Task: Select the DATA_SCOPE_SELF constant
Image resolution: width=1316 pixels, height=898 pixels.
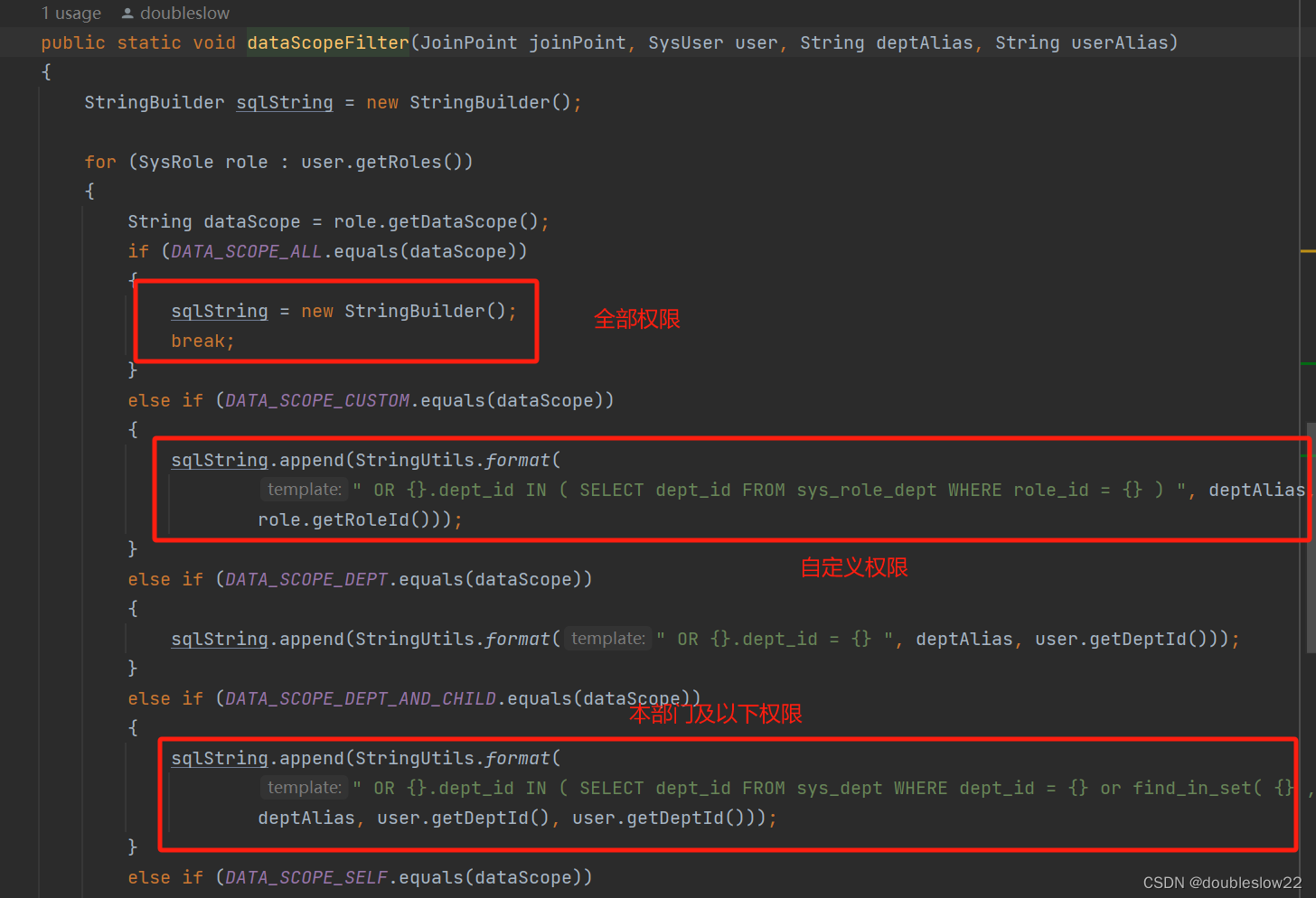Action: [305, 876]
